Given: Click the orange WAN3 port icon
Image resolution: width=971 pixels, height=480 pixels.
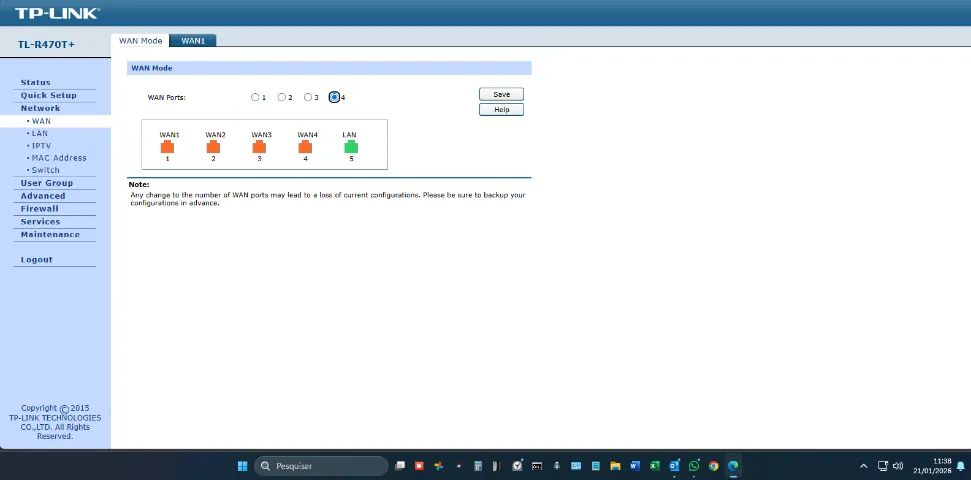Looking at the screenshot, I should coord(259,147).
